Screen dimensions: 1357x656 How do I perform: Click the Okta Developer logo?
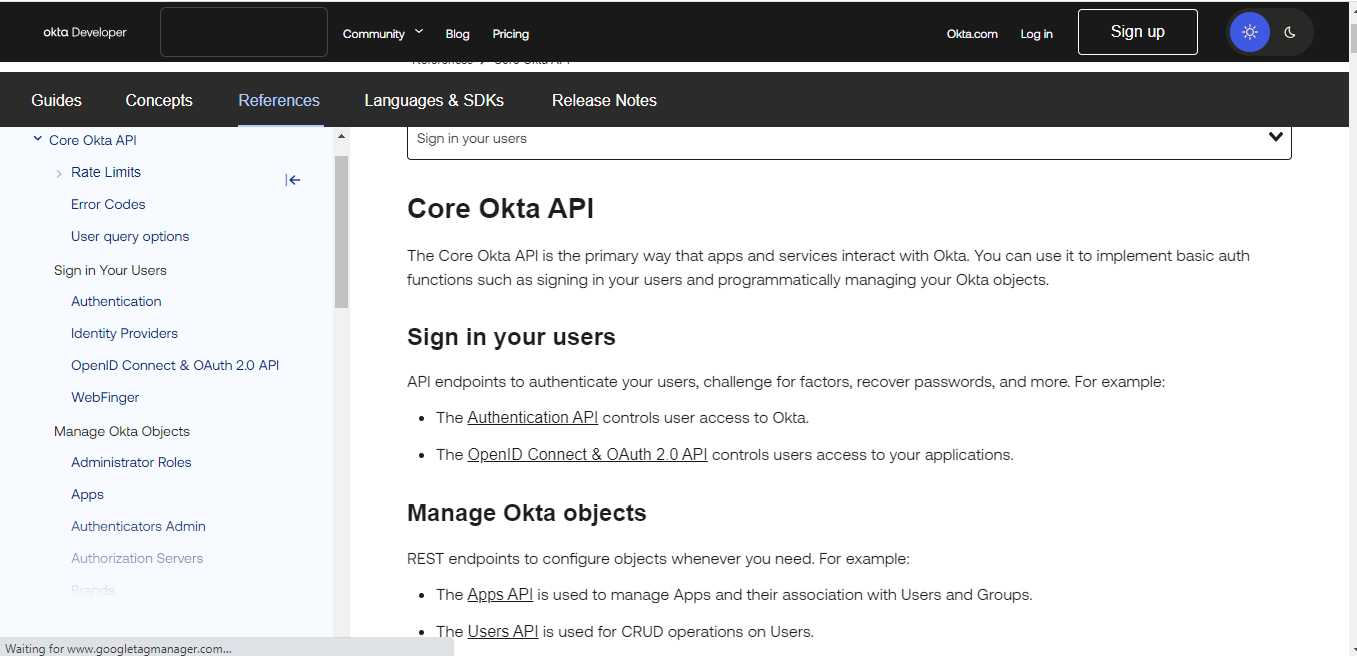[85, 33]
